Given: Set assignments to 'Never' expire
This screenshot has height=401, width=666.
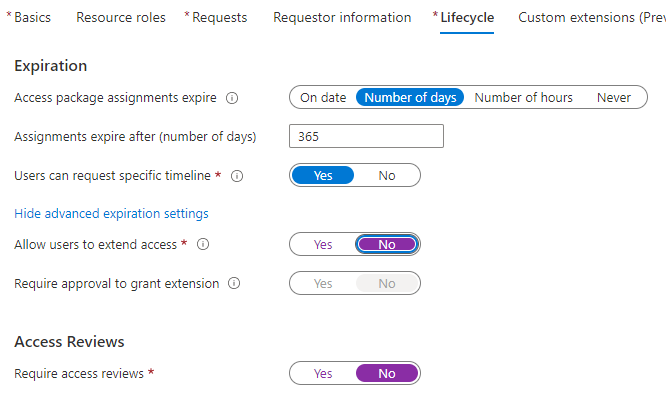Looking at the screenshot, I should (x=614, y=98).
